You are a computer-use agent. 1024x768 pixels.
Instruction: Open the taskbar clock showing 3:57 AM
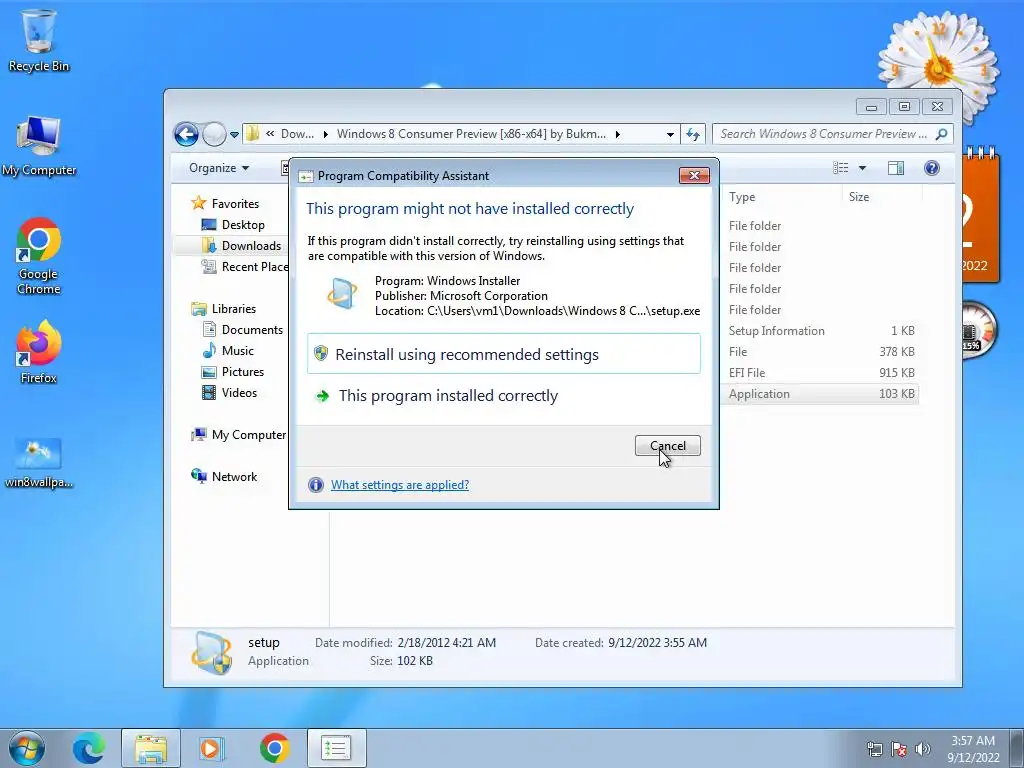973,749
